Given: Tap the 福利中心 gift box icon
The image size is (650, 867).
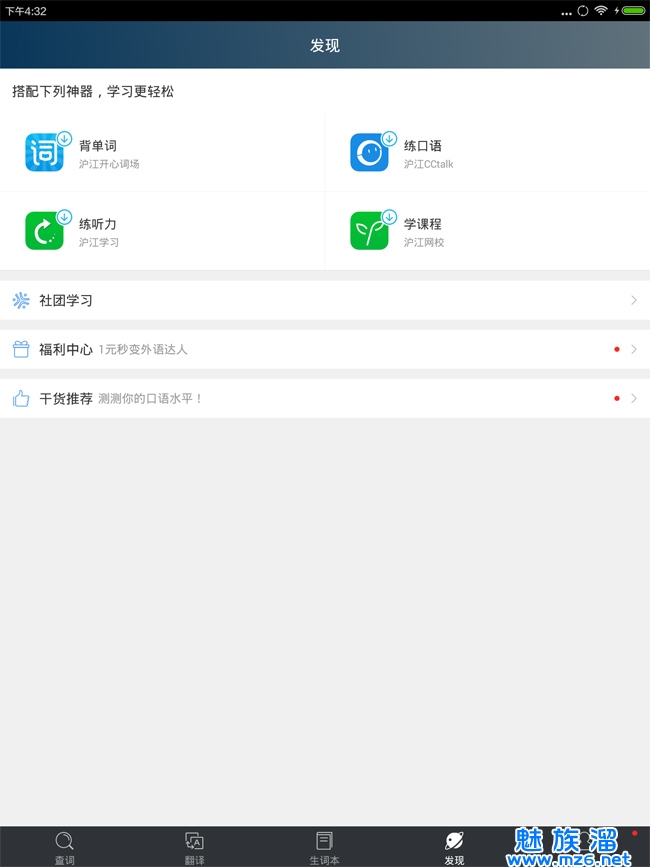Looking at the screenshot, I should tap(21, 349).
